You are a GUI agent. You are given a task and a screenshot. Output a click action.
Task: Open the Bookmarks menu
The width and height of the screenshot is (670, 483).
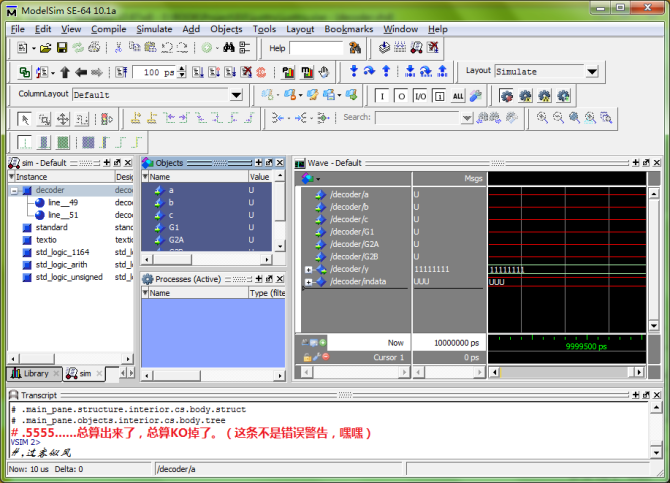pos(349,29)
